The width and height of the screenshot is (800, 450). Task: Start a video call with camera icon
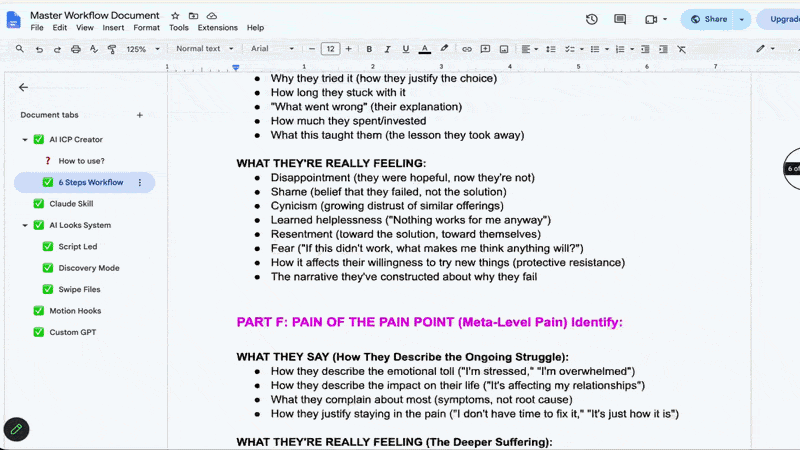[x=651, y=19]
